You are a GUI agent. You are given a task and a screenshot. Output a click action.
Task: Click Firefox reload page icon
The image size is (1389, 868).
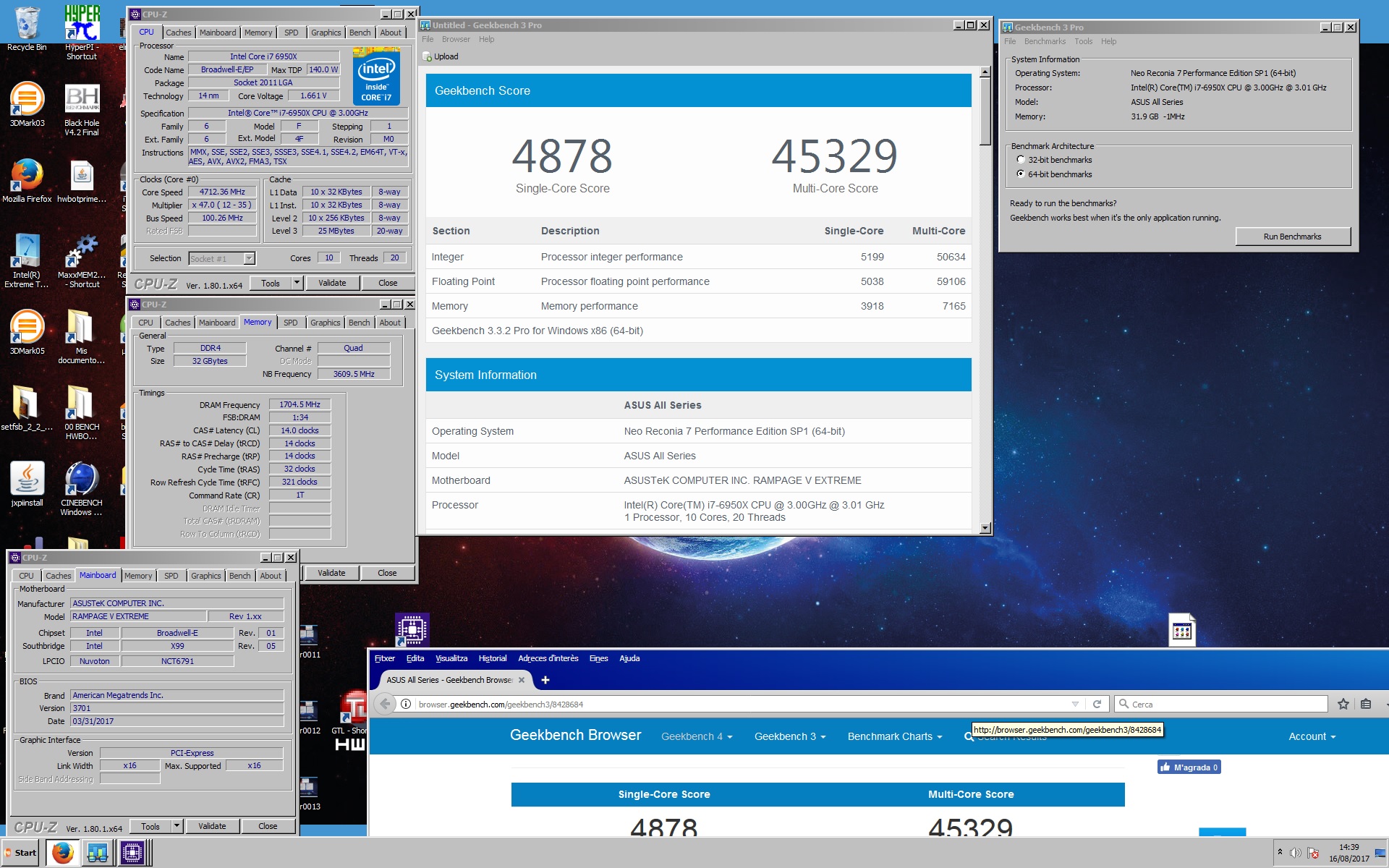[x=1097, y=704]
